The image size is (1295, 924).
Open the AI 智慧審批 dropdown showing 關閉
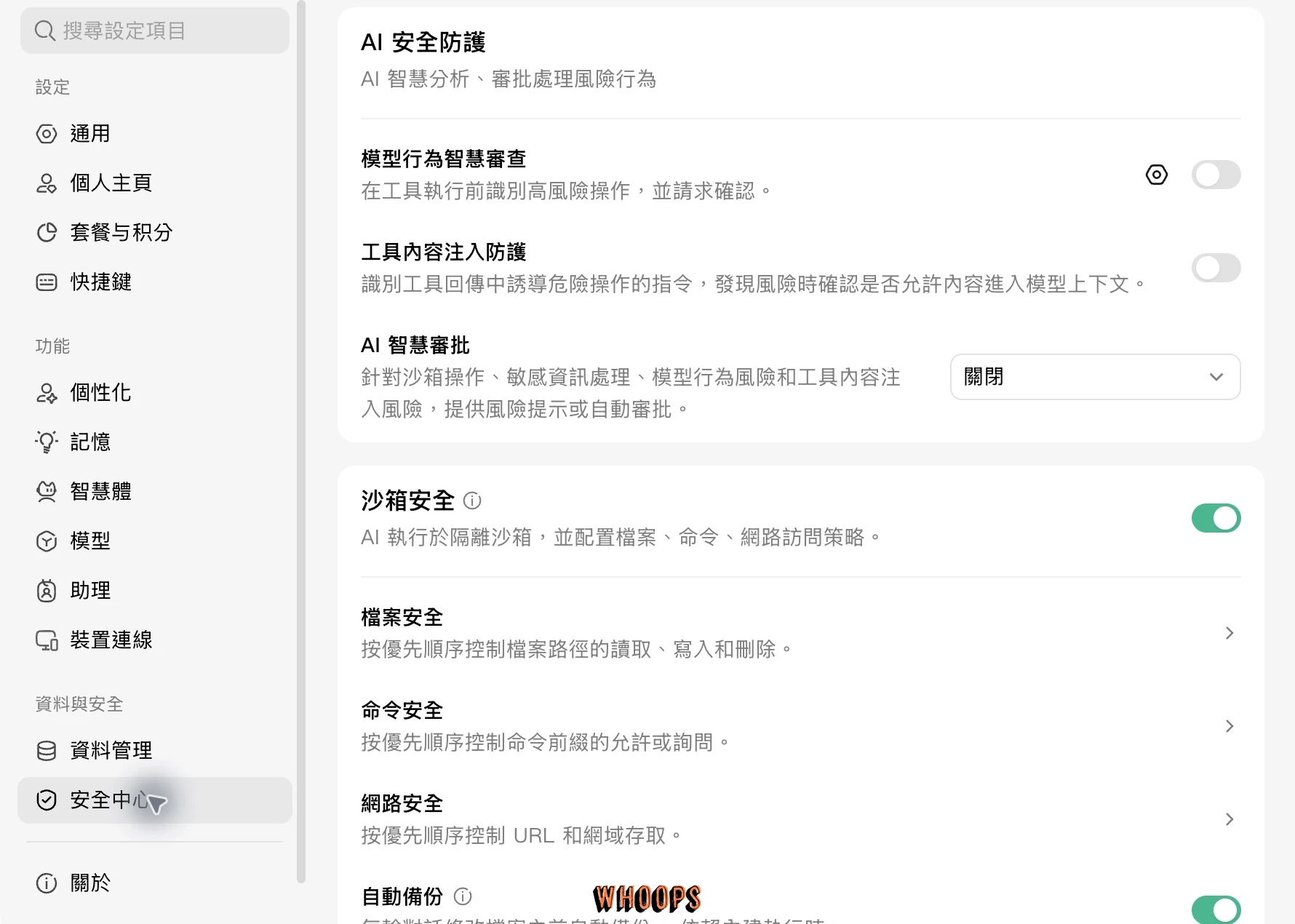pyautogui.click(x=1095, y=377)
